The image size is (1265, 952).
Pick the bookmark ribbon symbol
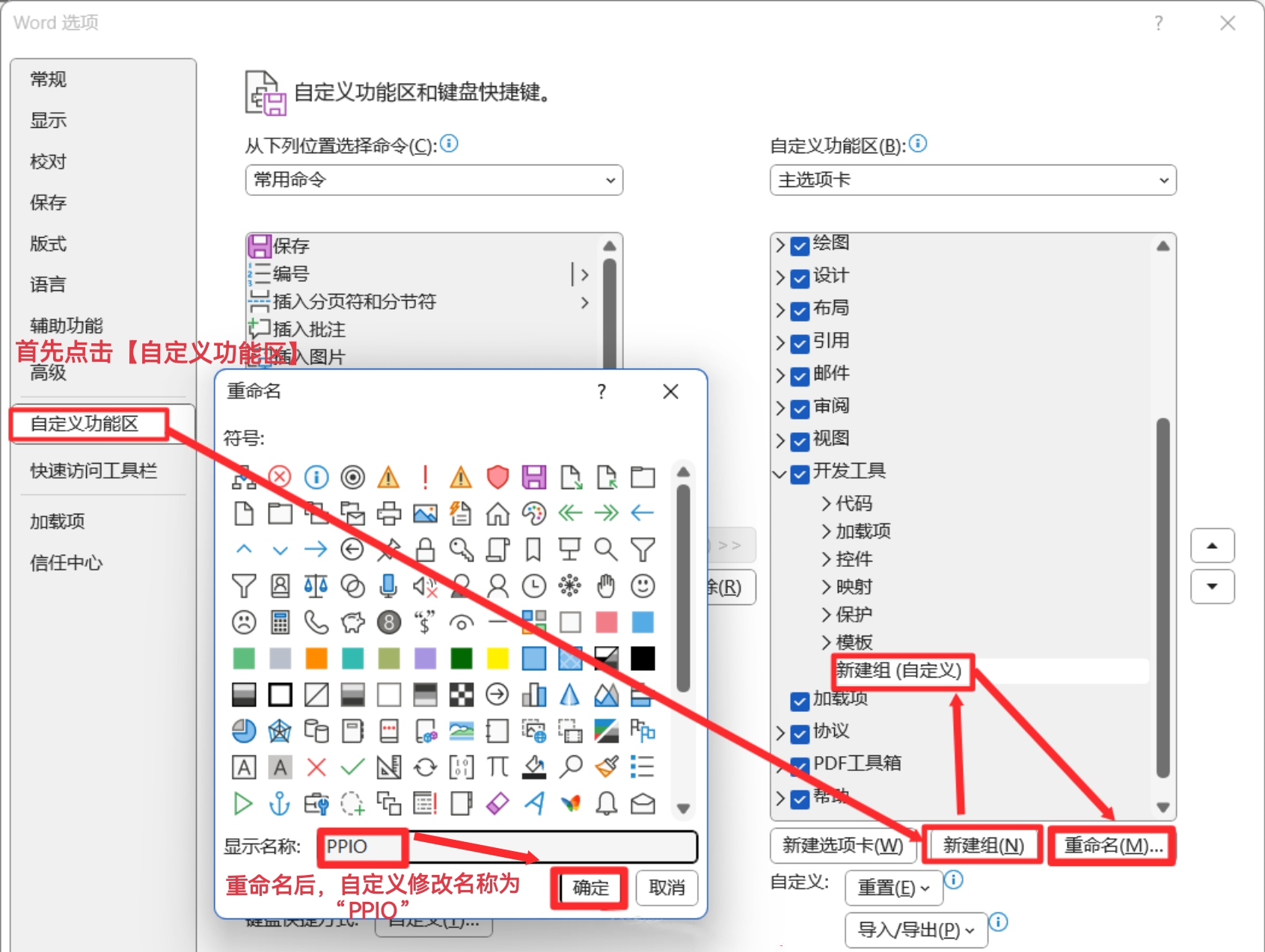coord(533,550)
